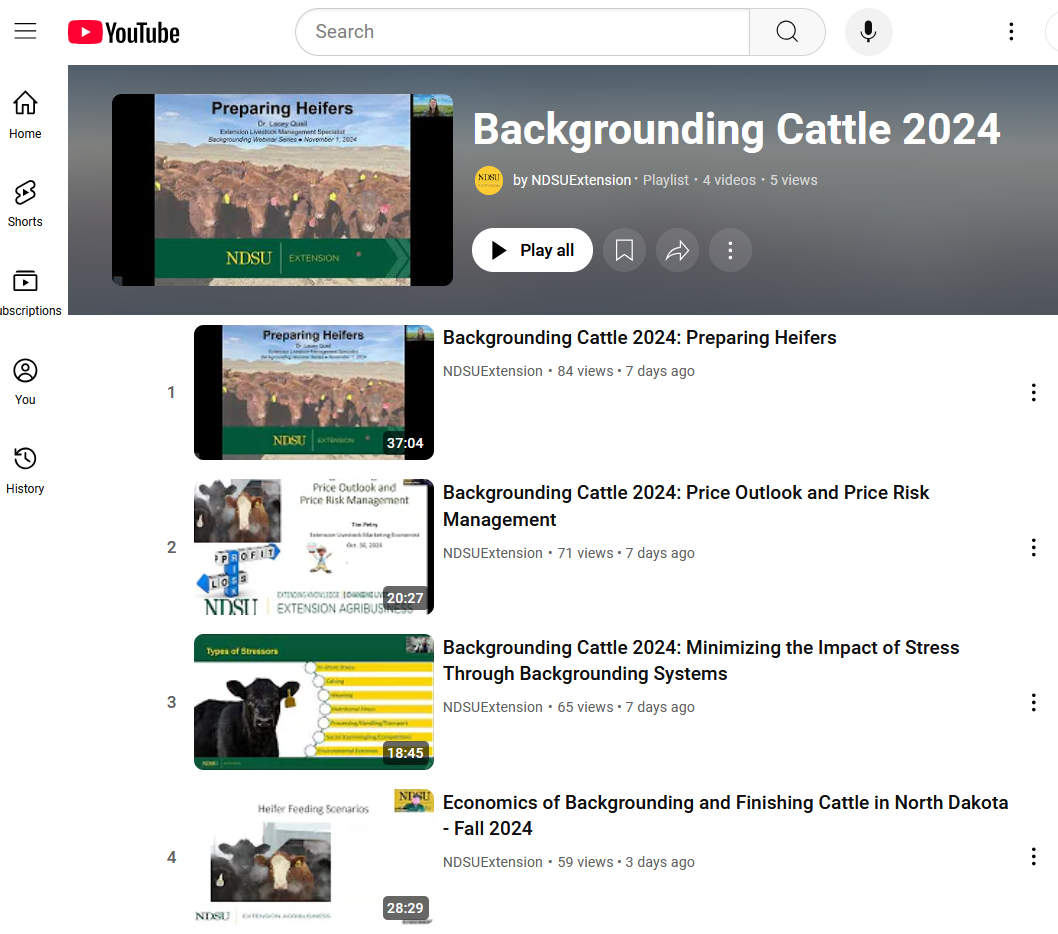The width and height of the screenshot is (1058, 934).
Task: Open the hamburger guide menu
Action: [x=25, y=32]
